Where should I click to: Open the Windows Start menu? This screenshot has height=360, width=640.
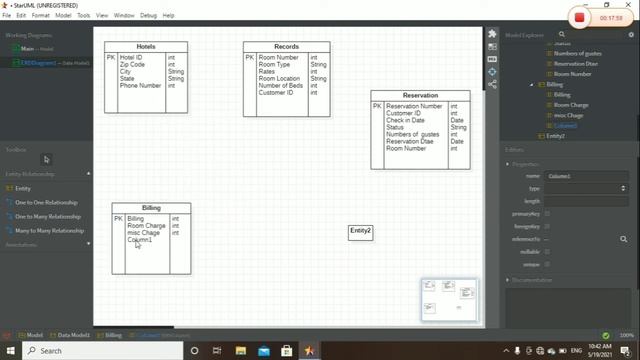click(x=11, y=351)
